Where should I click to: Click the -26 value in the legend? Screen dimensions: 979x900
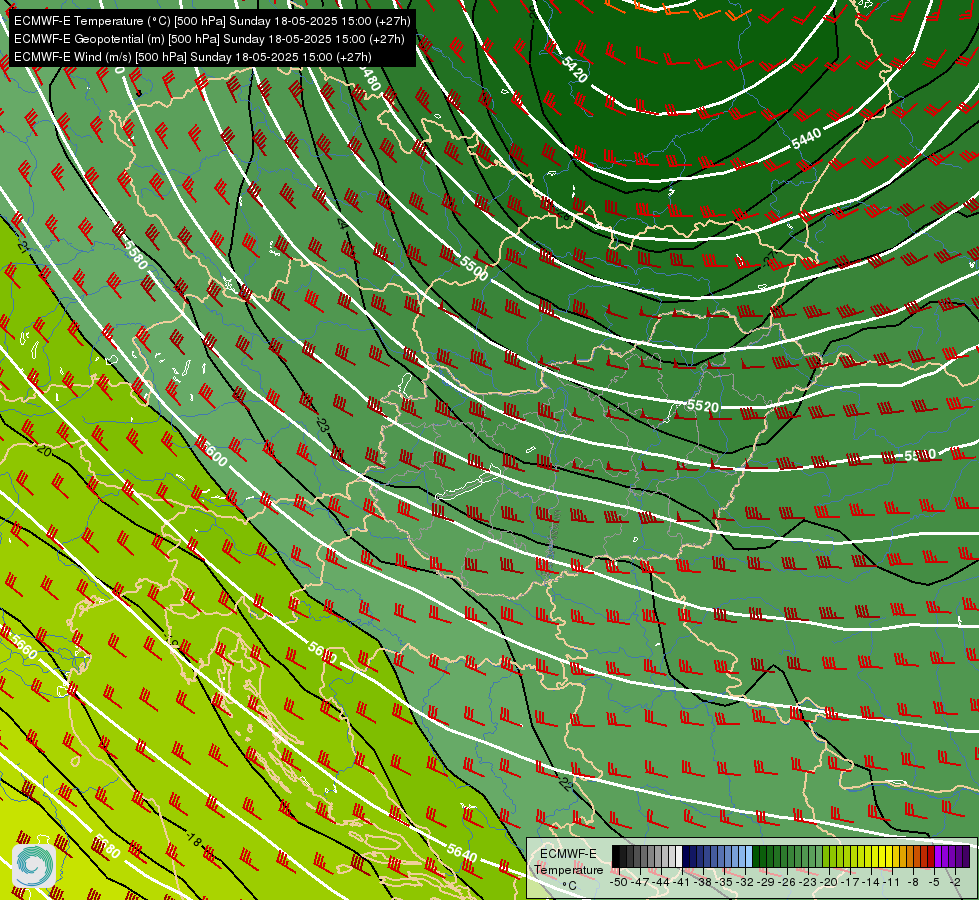click(x=787, y=882)
